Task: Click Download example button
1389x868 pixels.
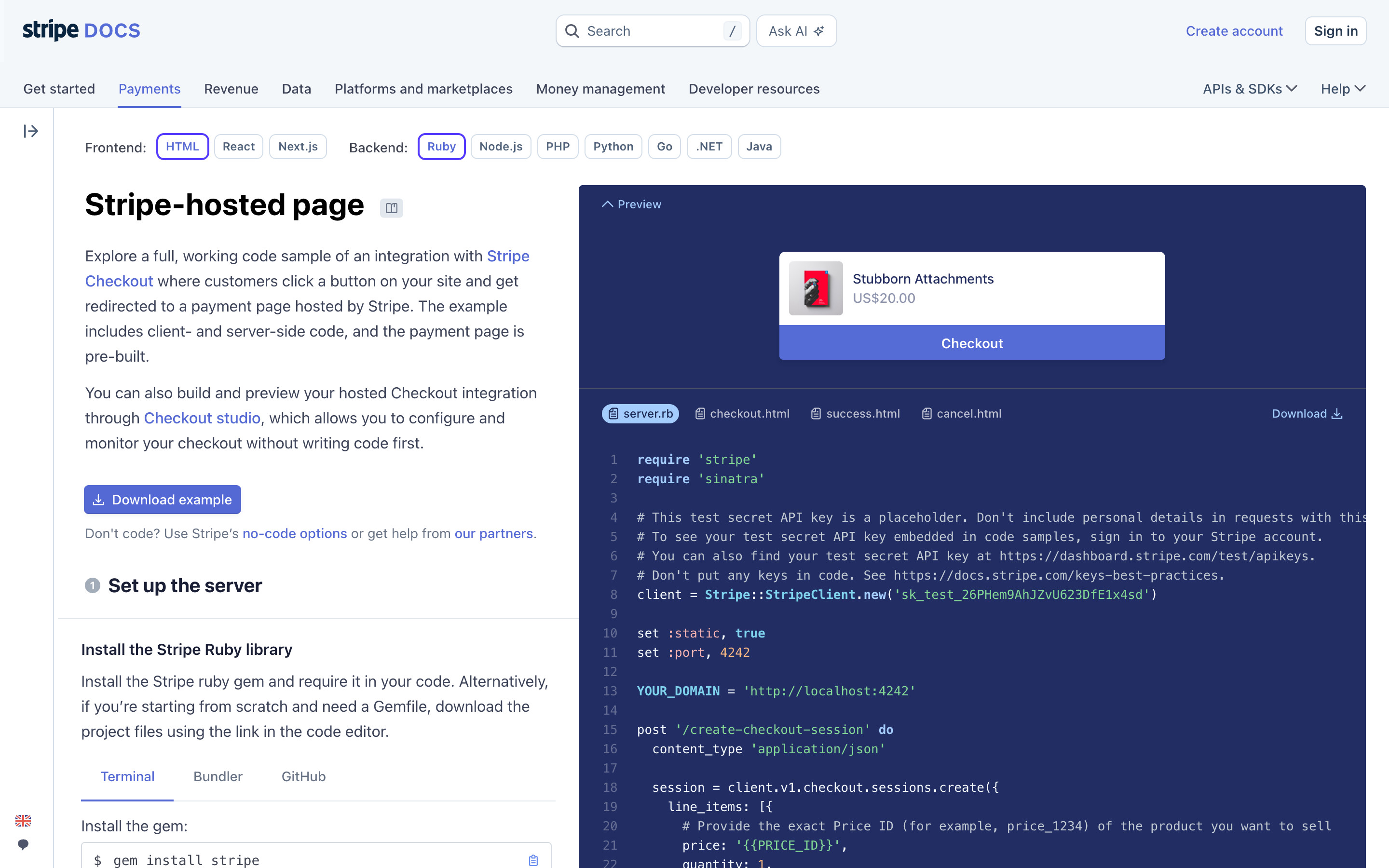Action: click(163, 500)
